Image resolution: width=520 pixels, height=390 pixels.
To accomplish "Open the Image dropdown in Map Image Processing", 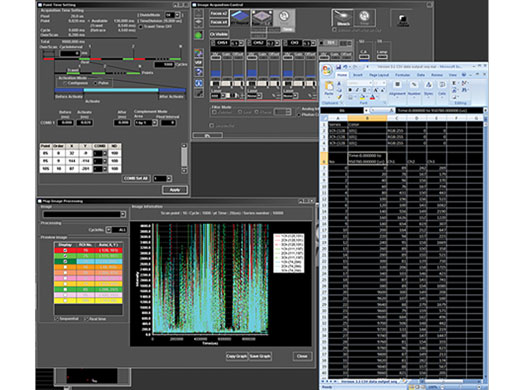I will point(123,214).
